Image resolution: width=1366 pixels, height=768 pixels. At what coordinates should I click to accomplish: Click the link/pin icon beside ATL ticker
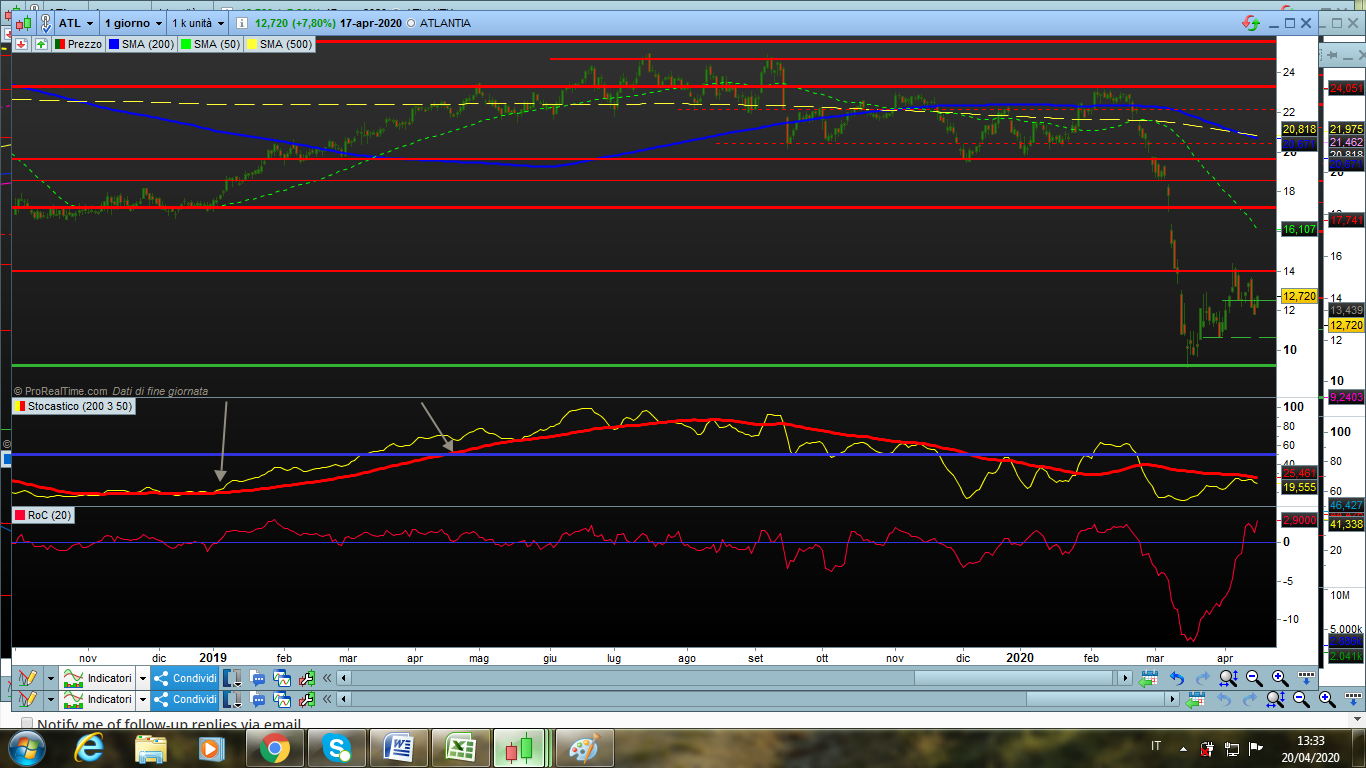click(46, 22)
